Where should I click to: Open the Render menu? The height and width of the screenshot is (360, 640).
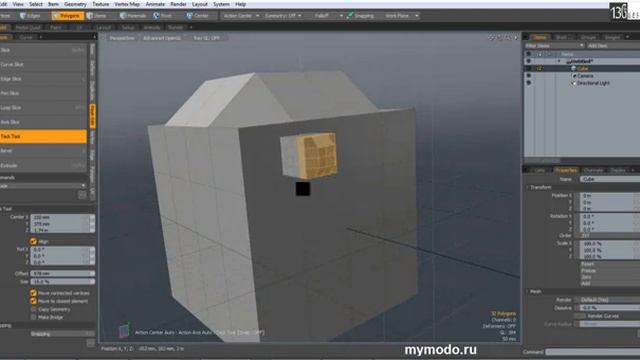(x=178, y=4)
